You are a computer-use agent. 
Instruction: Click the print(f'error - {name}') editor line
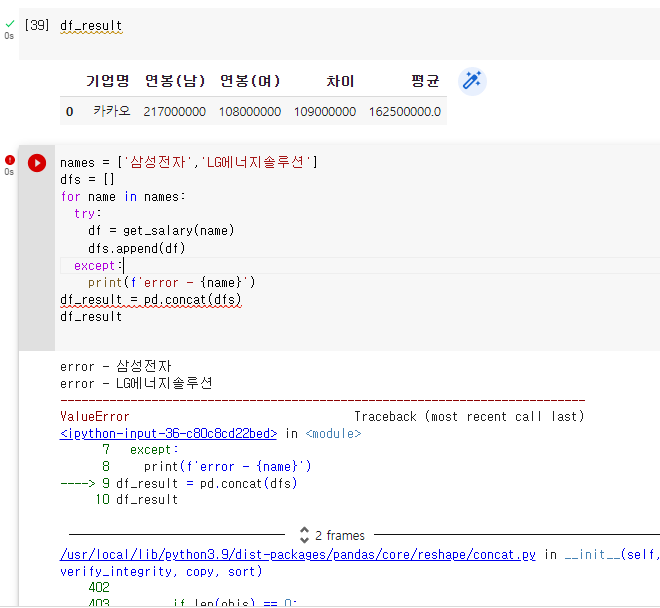(x=171, y=283)
